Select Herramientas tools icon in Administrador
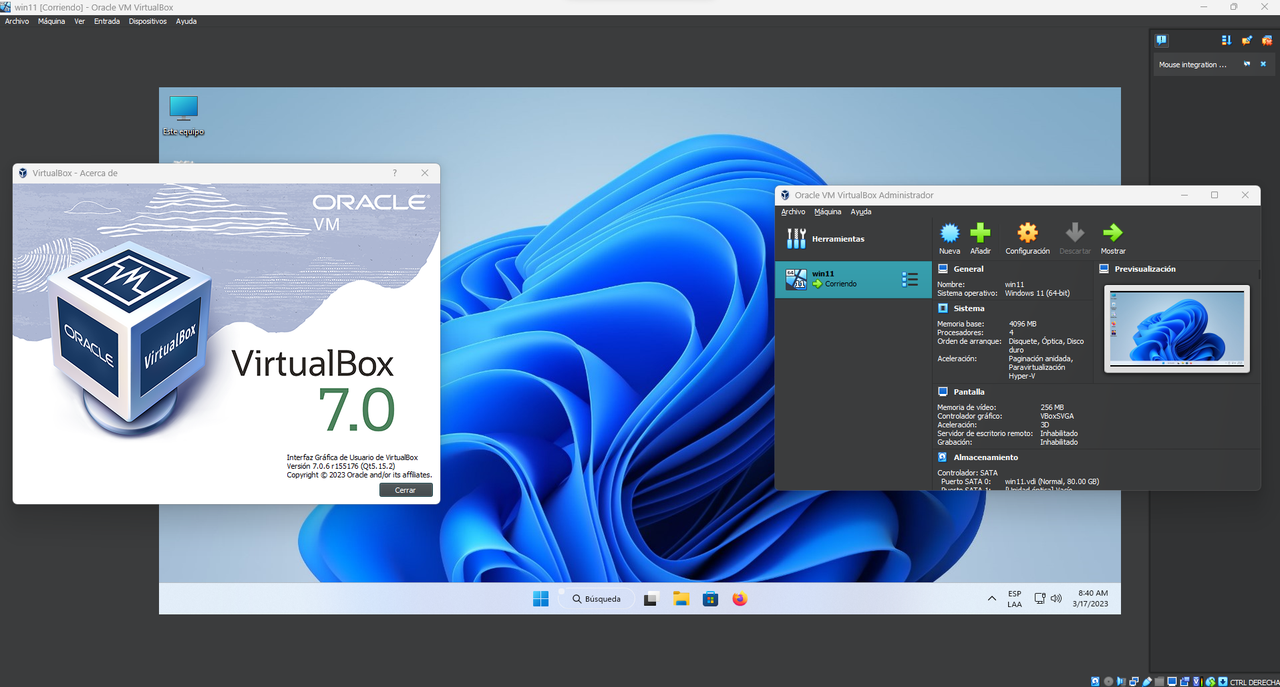1280x687 pixels. 796,239
